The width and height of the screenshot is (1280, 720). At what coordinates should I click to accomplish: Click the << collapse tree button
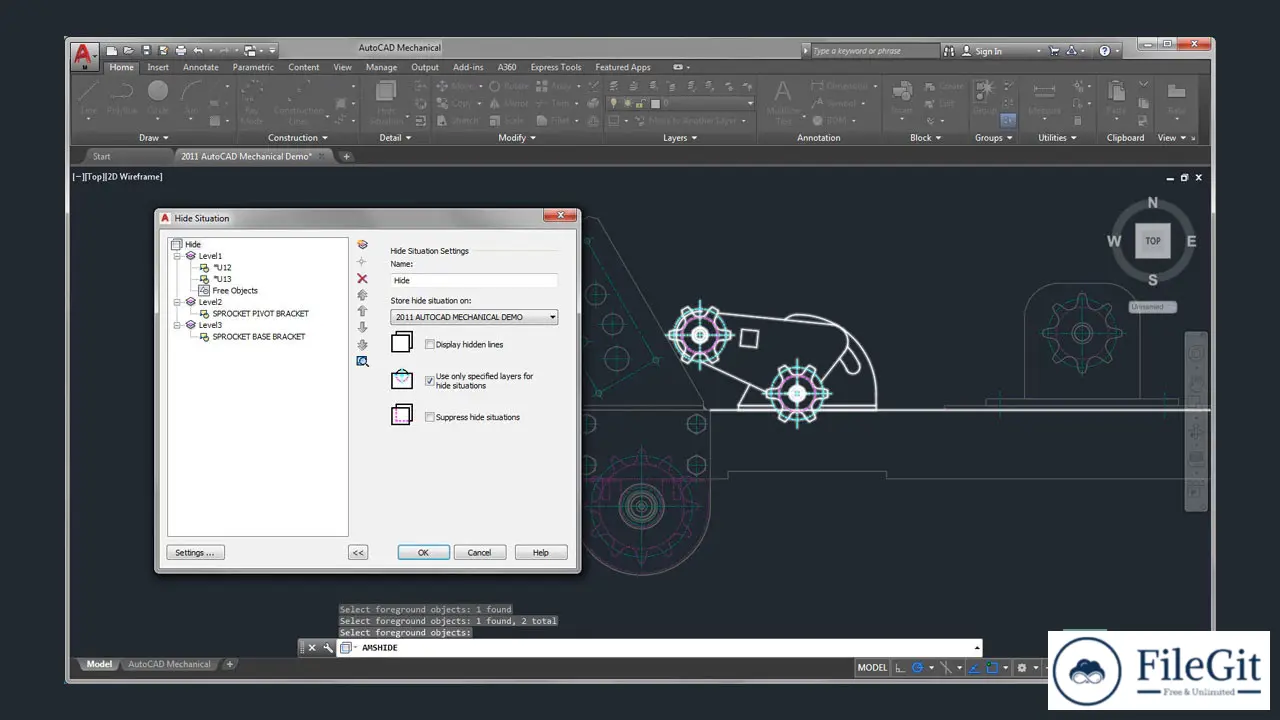click(358, 552)
